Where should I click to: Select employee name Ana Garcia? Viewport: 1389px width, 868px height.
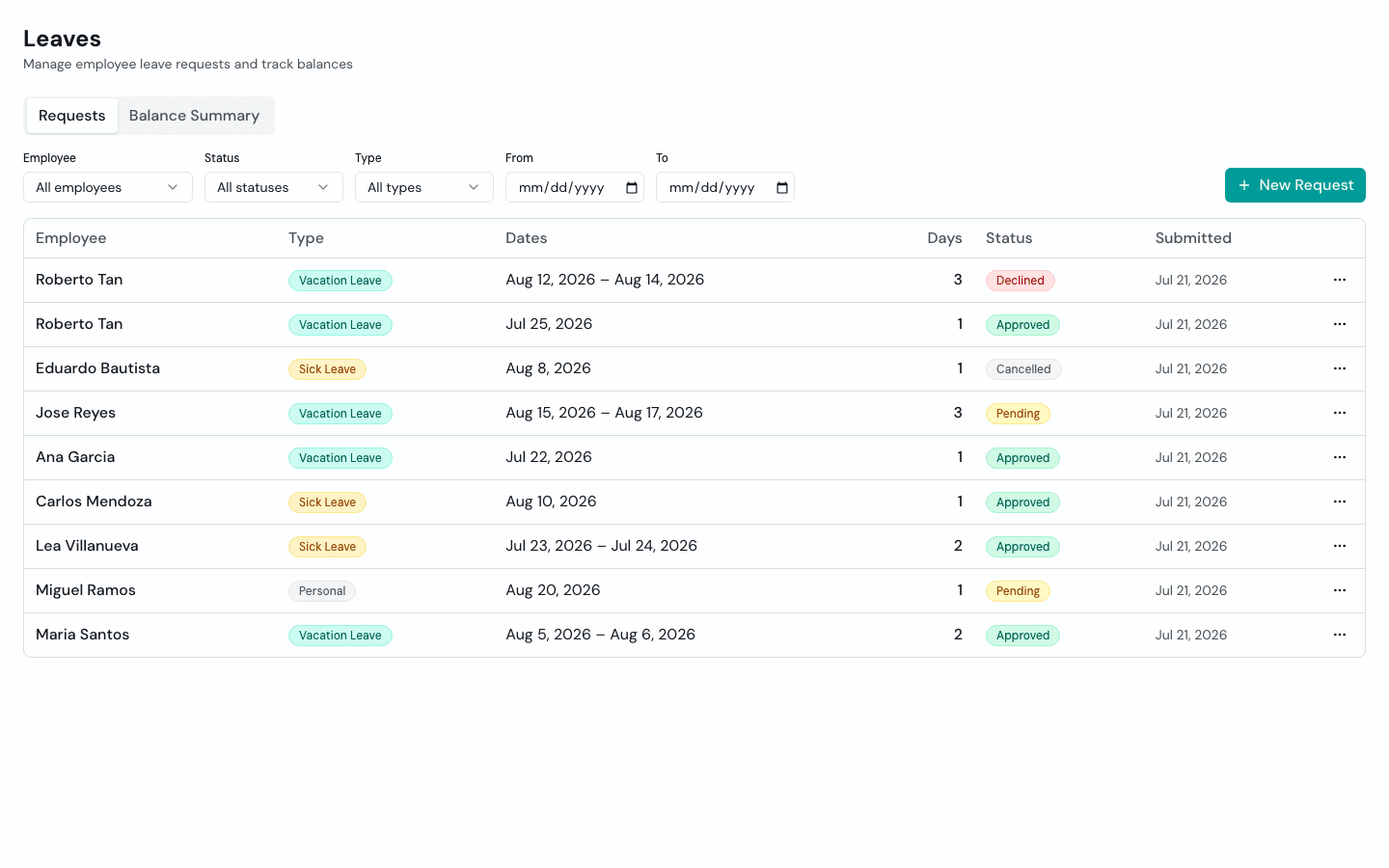pyautogui.click(x=75, y=457)
